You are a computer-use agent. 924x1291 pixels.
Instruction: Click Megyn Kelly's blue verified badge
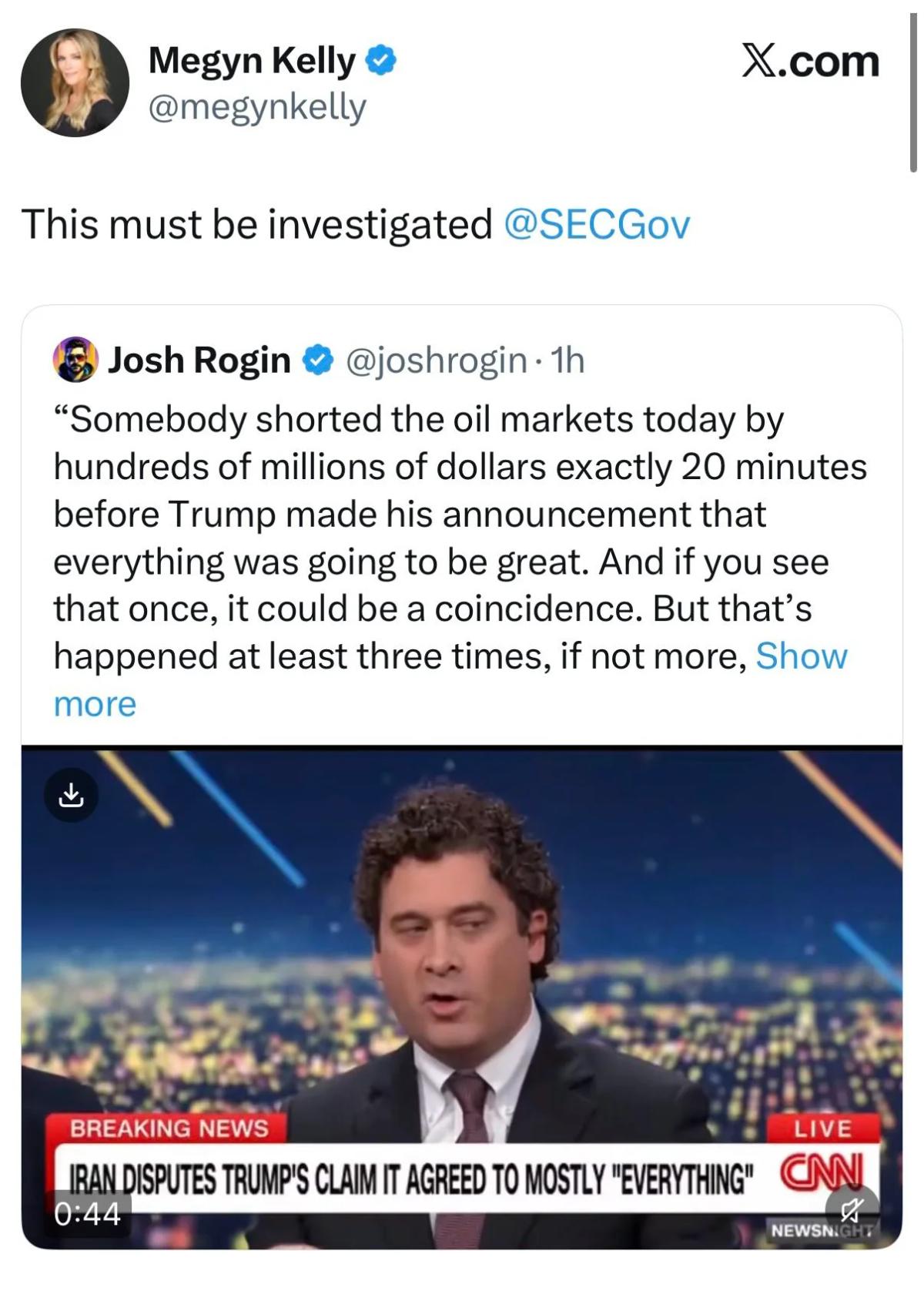(380, 61)
